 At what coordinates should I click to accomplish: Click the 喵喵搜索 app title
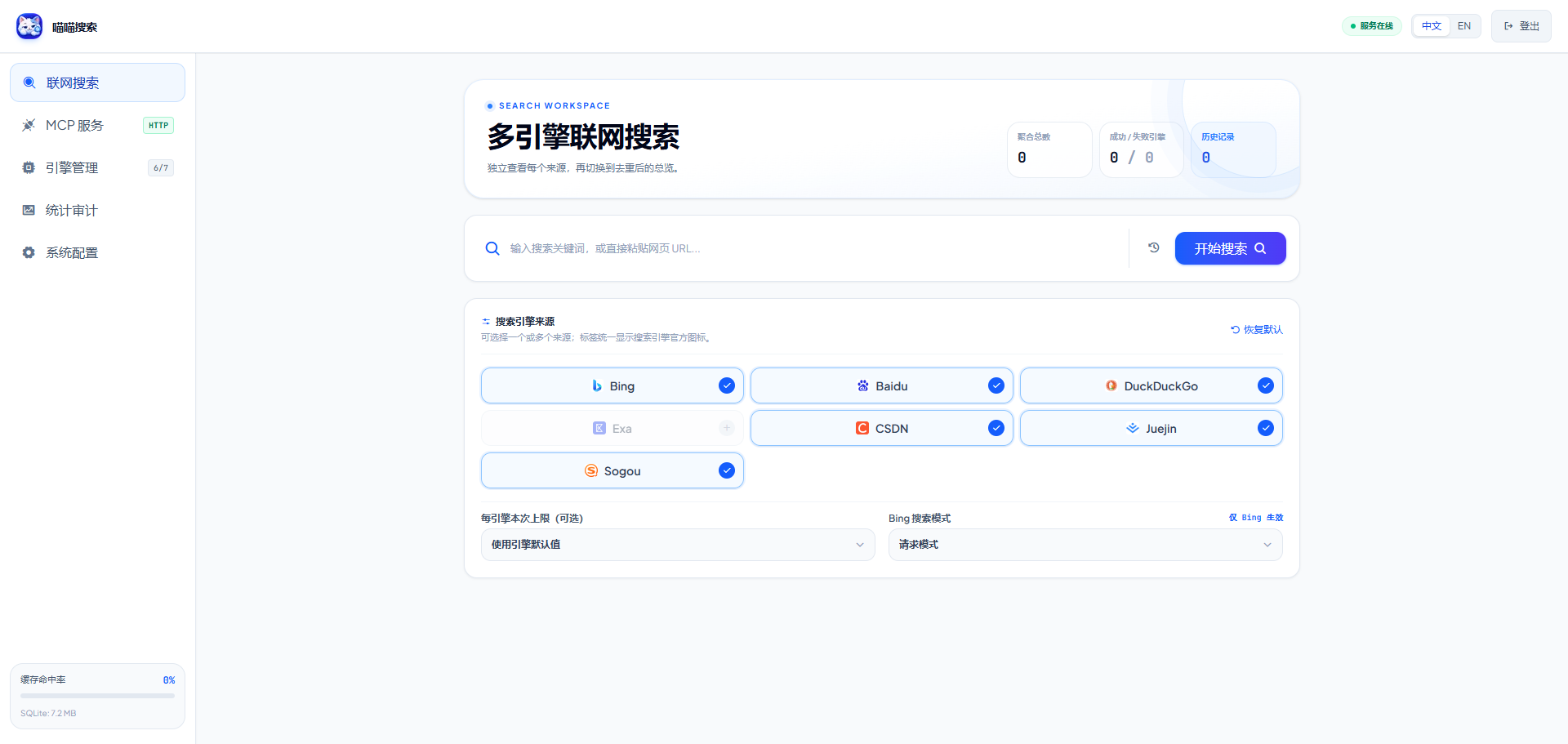[x=74, y=27]
